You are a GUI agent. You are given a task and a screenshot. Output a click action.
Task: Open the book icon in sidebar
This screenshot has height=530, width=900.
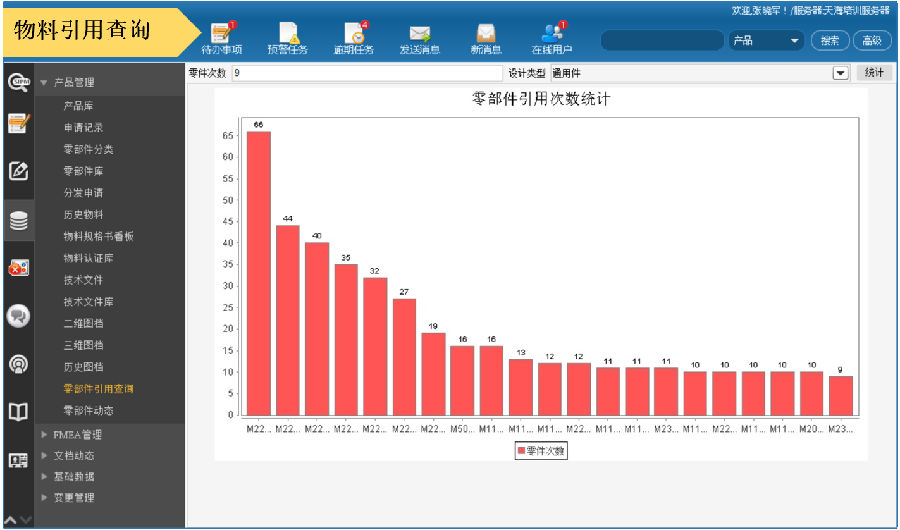pos(19,411)
